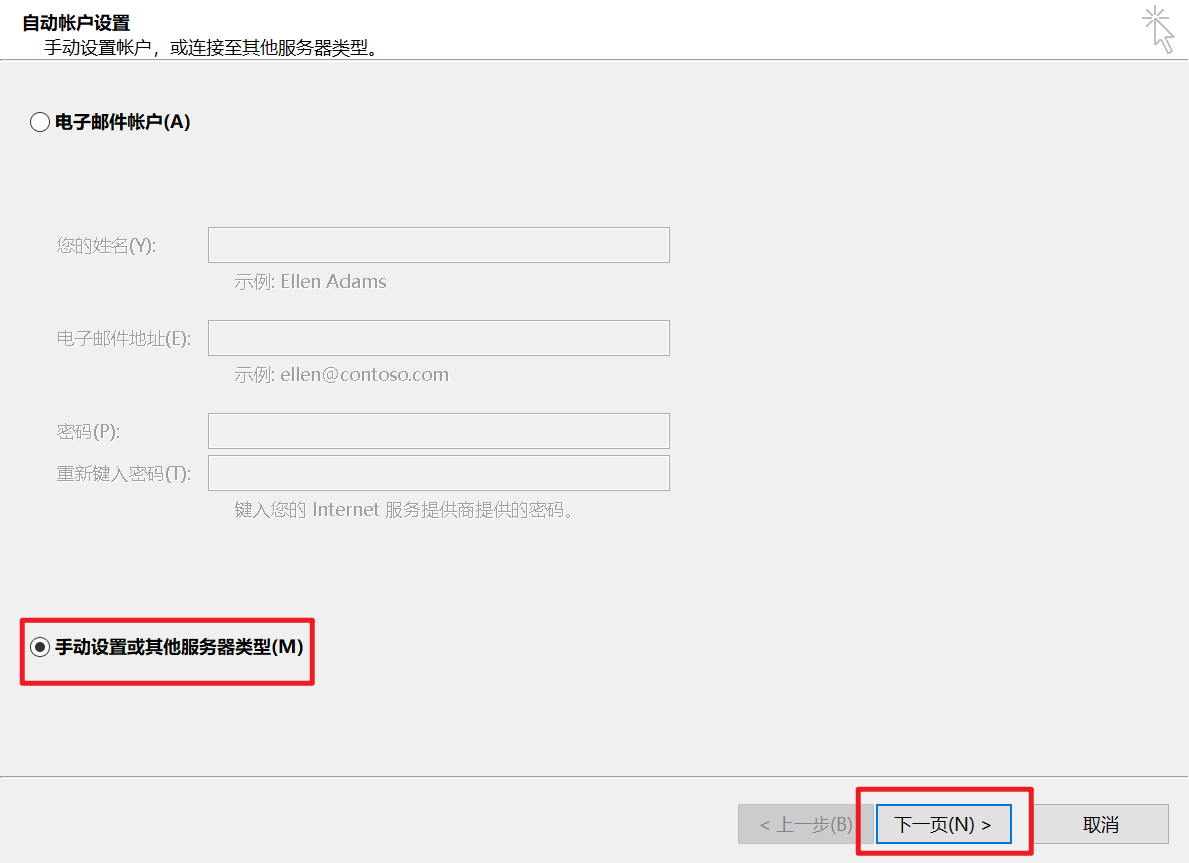The height and width of the screenshot is (863, 1189).
Task: Click the 取消 button
Action: [1100, 823]
